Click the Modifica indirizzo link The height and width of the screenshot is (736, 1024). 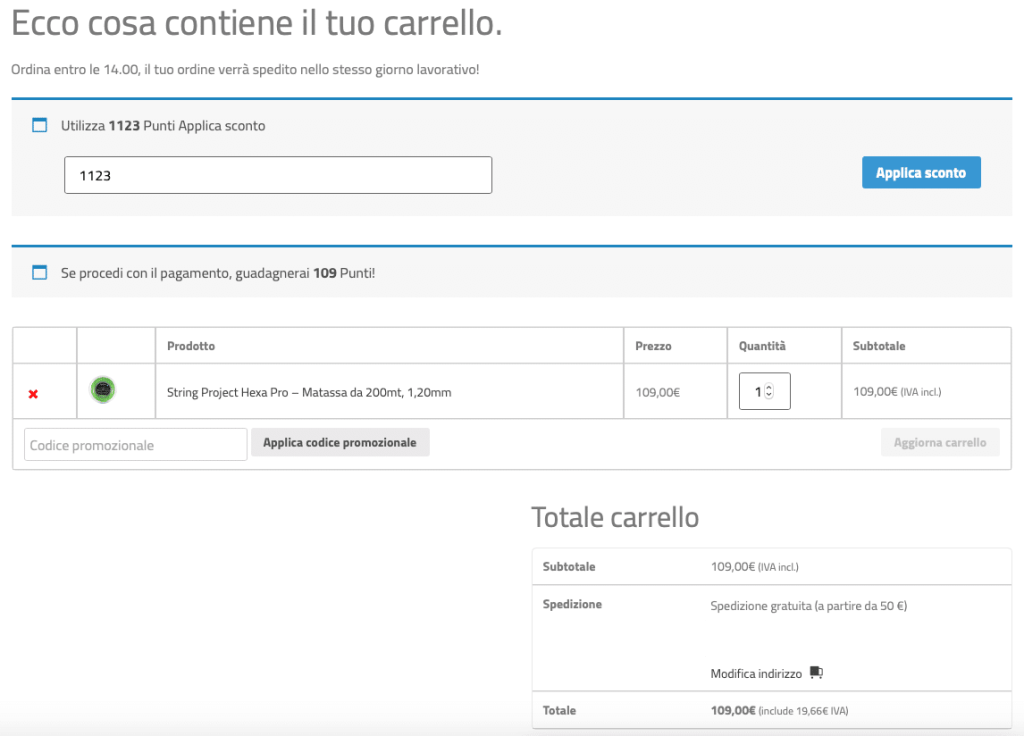coord(756,673)
